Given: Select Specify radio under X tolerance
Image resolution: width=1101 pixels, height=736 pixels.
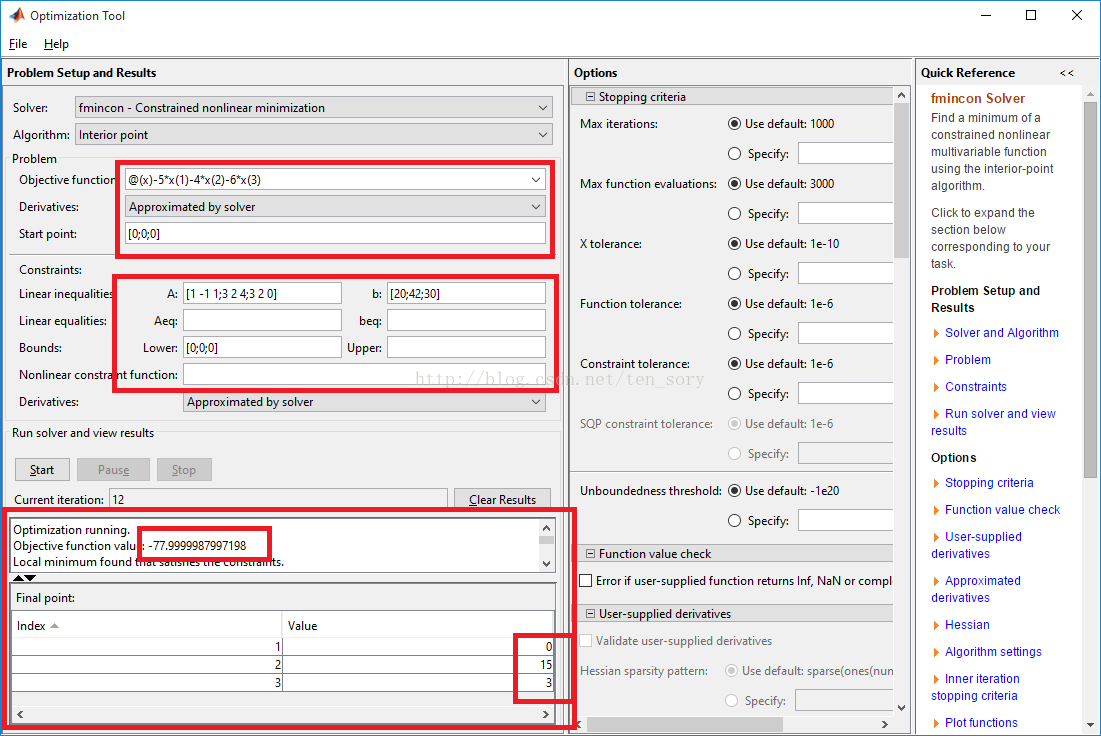Looking at the screenshot, I should [x=734, y=274].
